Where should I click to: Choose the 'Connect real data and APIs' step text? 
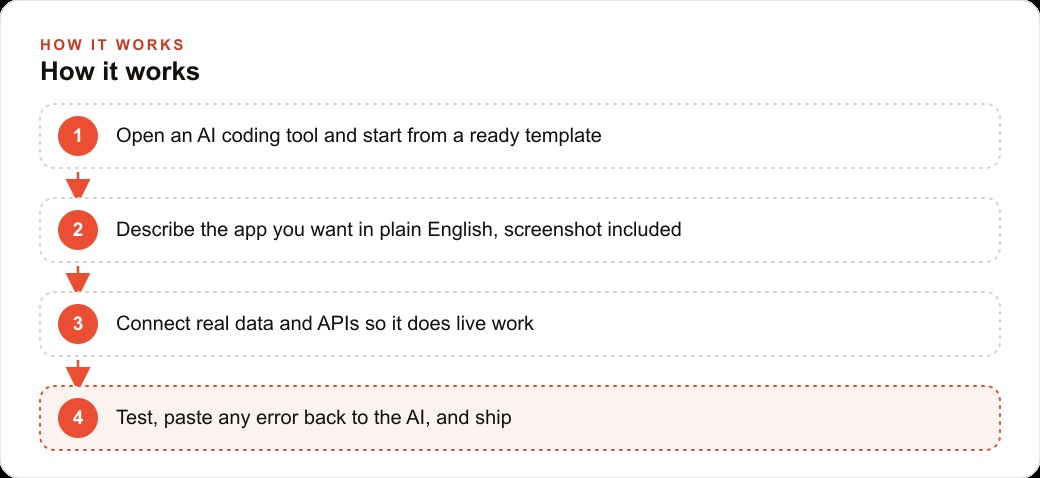pos(325,324)
